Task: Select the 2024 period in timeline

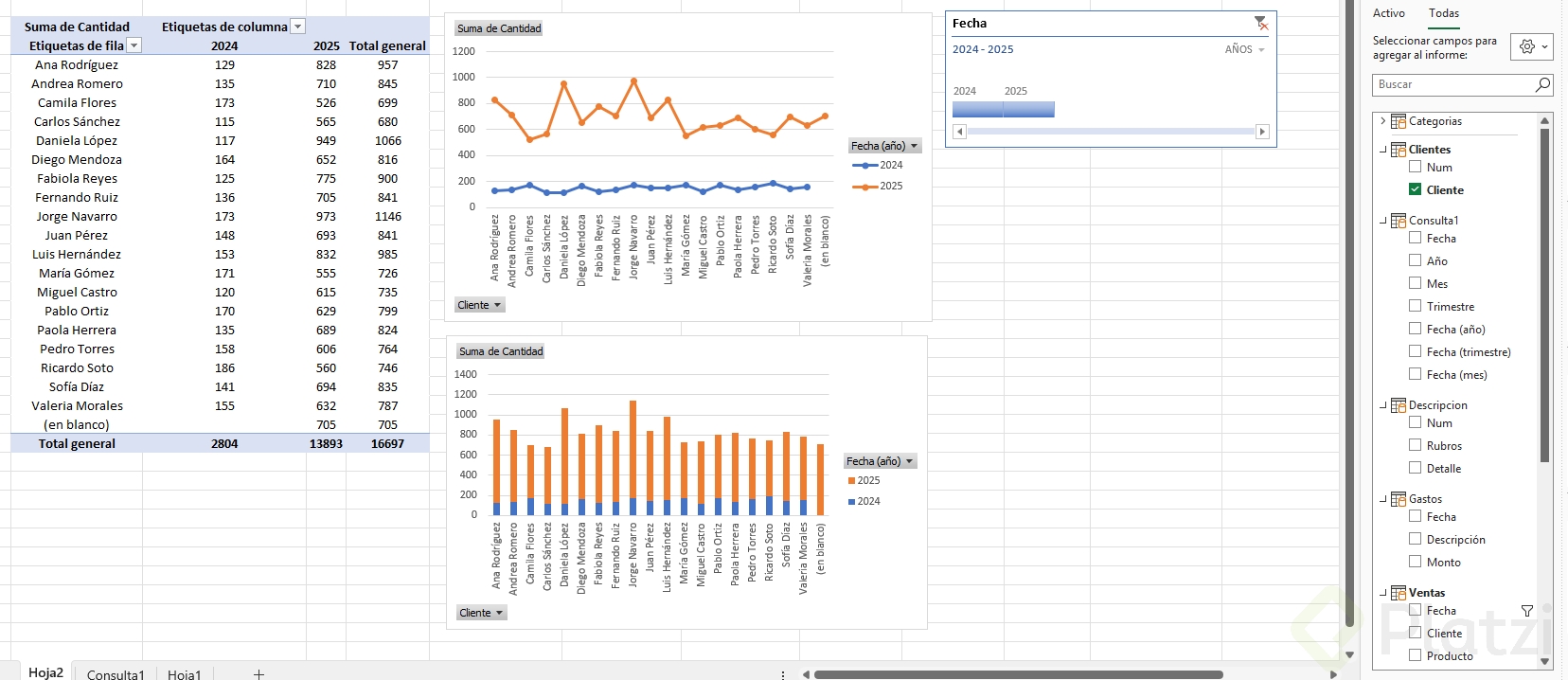Action: point(977,110)
